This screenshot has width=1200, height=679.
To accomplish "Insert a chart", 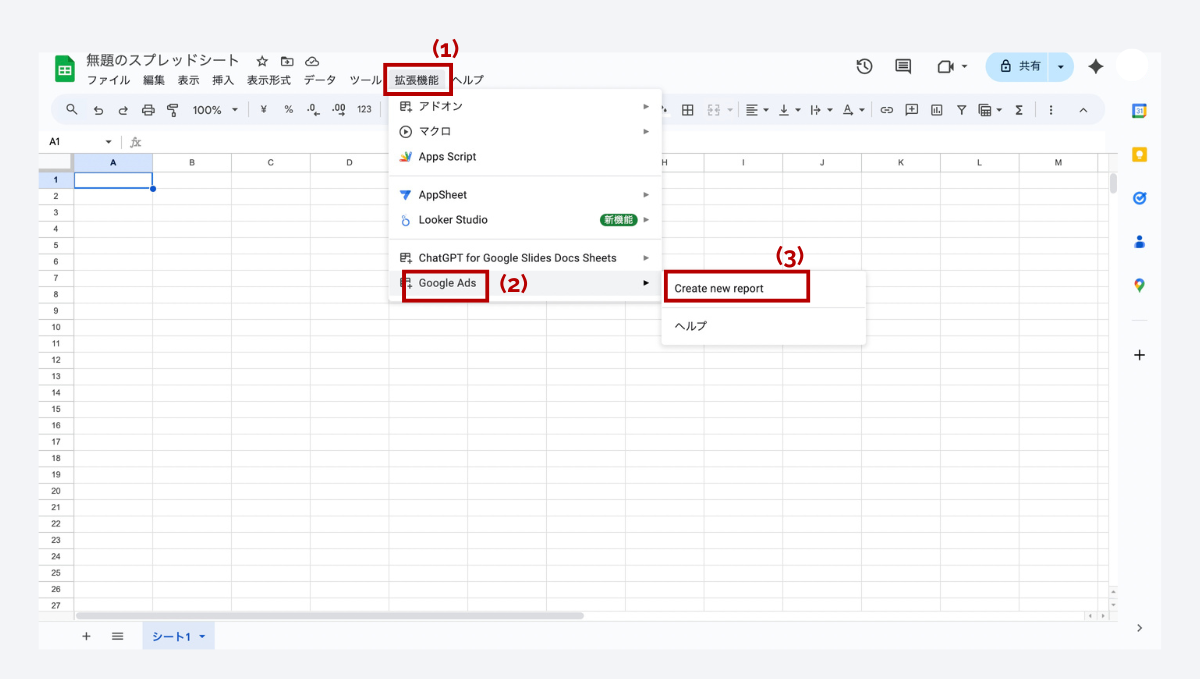I will coord(937,110).
